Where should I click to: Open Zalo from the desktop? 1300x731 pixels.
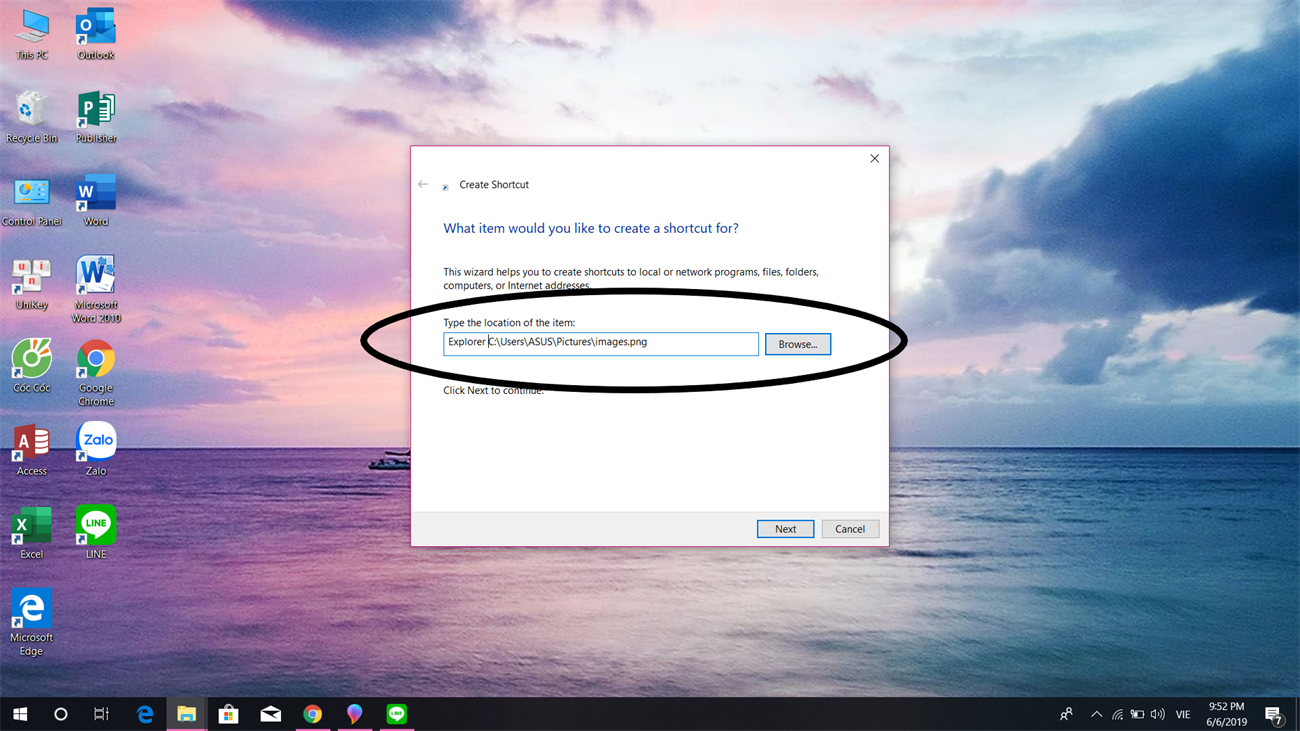point(95,440)
